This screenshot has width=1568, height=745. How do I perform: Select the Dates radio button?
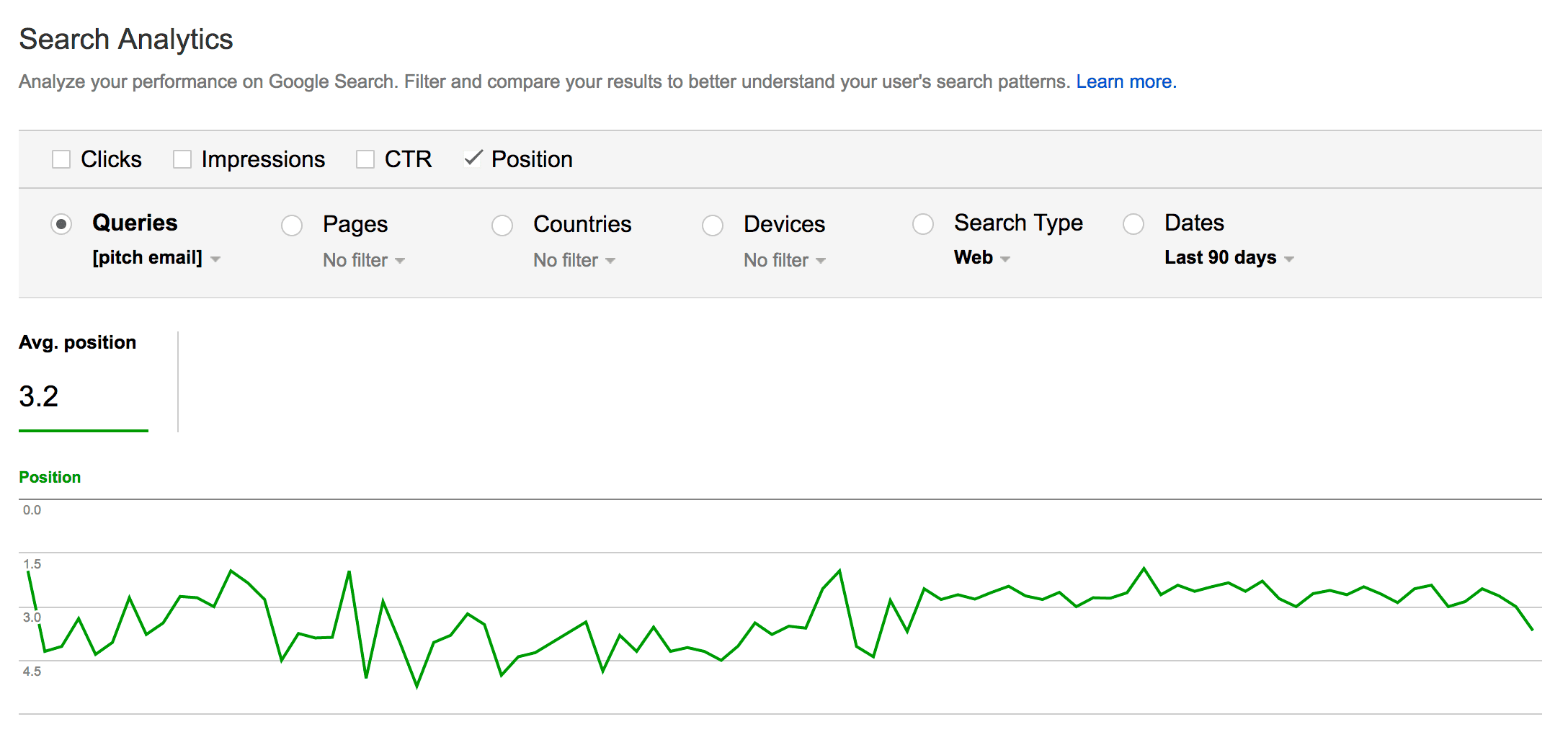click(x=1133, y=225)
